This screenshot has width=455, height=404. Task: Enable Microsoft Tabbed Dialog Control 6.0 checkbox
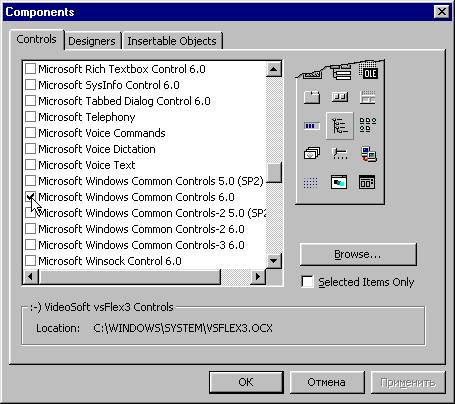(x=30, y=101)
